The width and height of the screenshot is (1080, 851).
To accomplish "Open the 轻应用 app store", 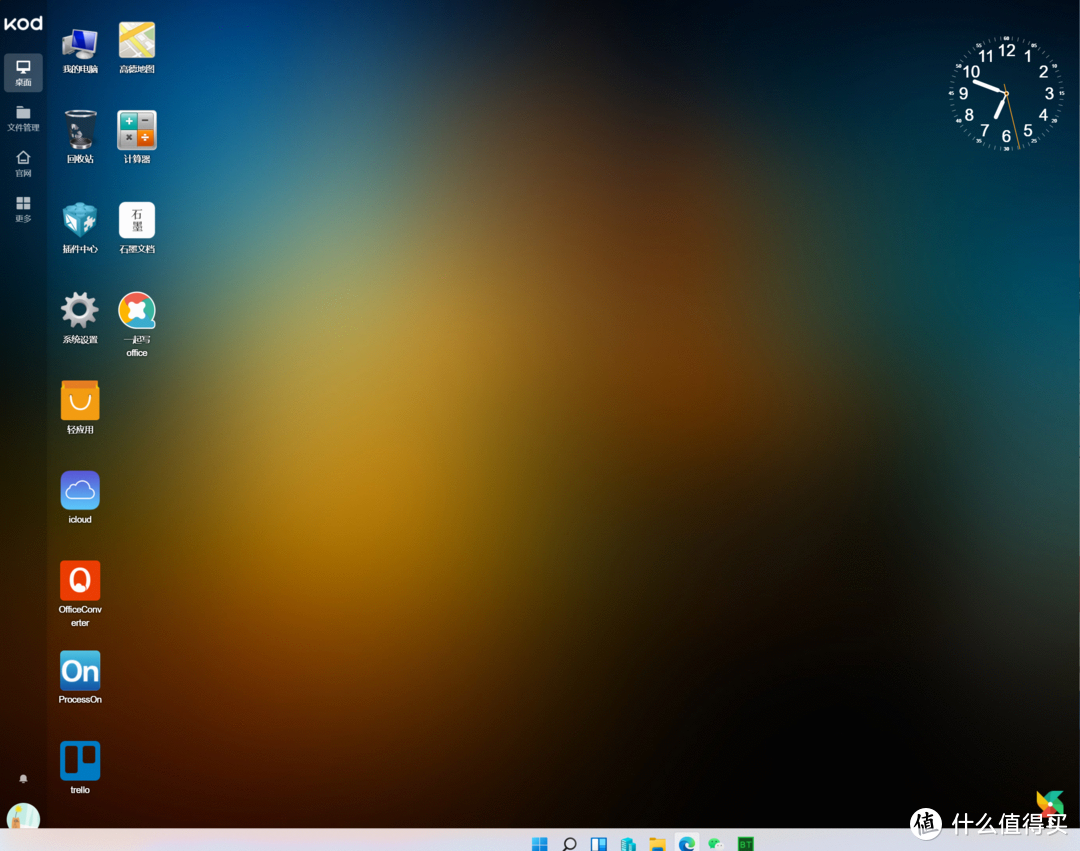I will [x=79, y=400].
